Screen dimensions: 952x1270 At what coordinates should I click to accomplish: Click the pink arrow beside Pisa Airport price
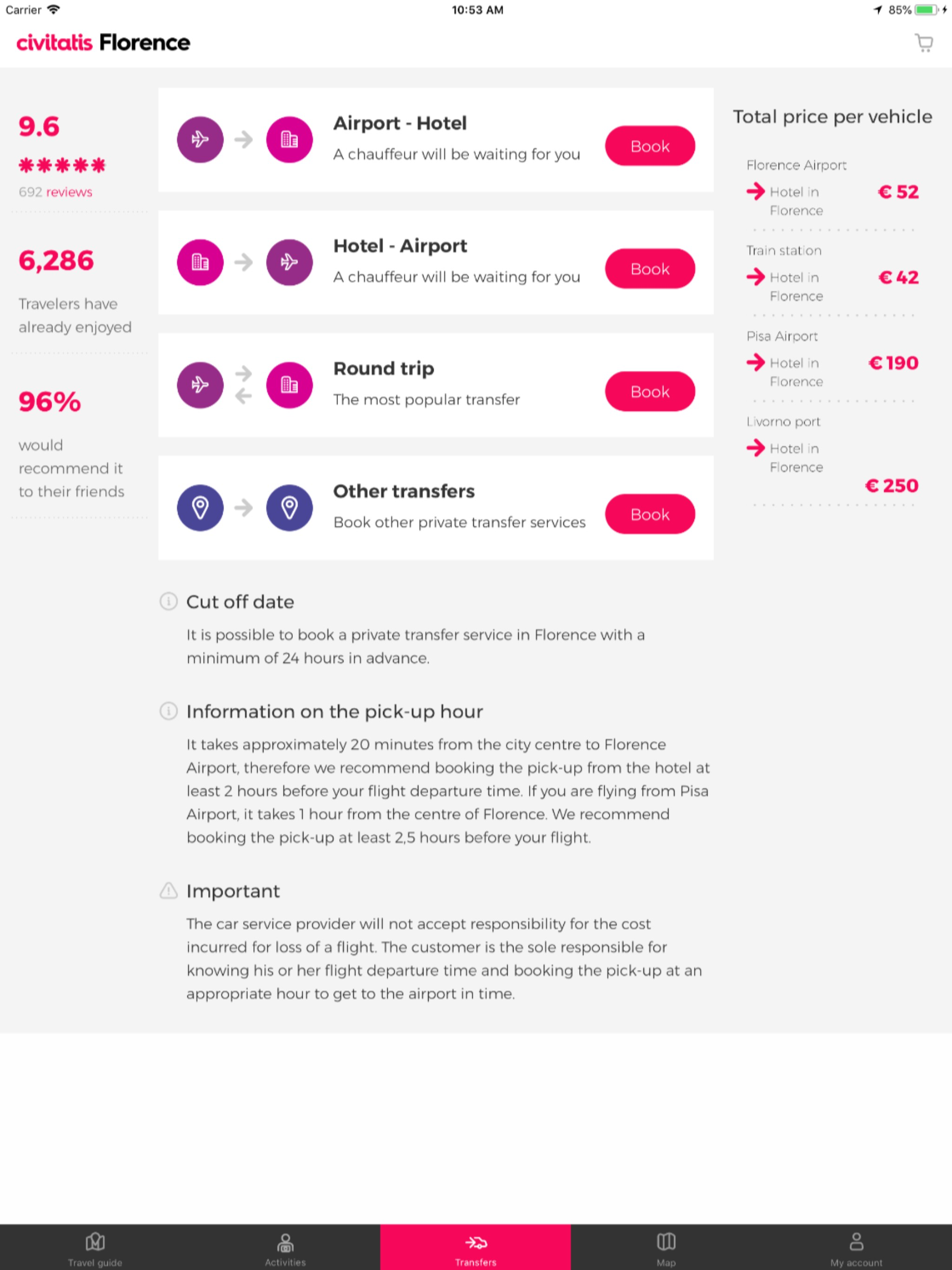pyautogui.click(x=756, y=363)
